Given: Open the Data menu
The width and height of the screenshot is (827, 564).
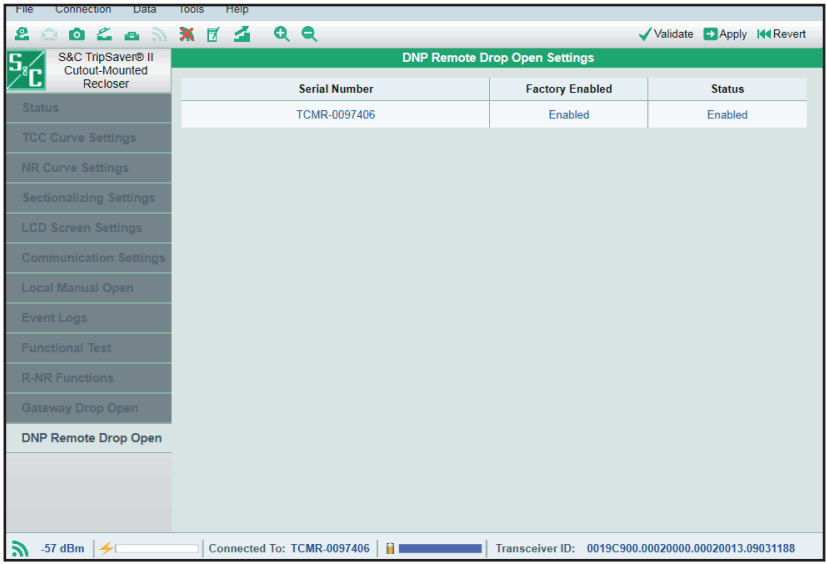Looking at the screenshot, I should click(145, 9).
